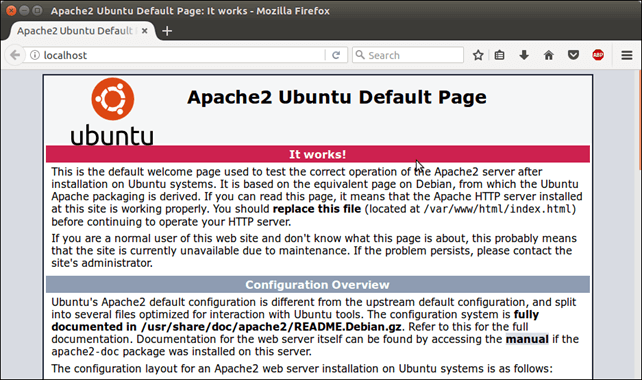Open Firefox hamburger menu

coord(627,55)
